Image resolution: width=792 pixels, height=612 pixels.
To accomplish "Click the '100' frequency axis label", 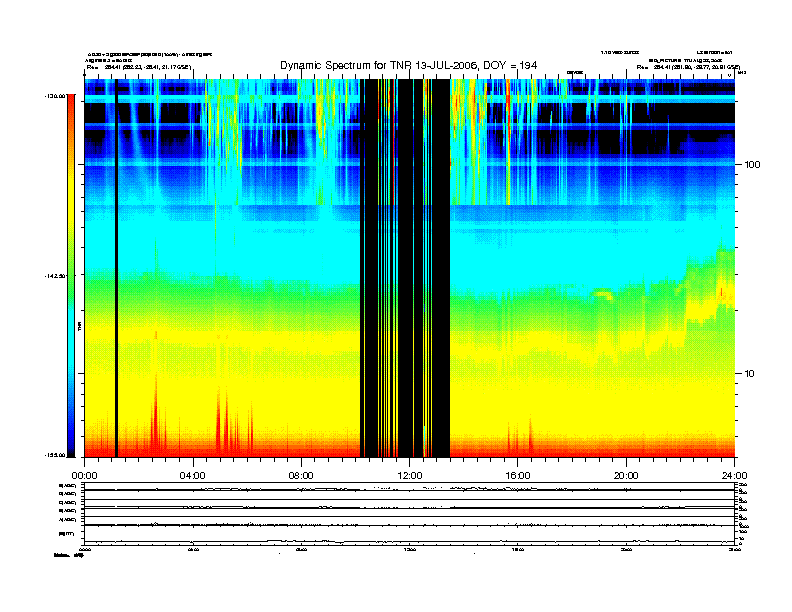I will (x=752, y=165).
